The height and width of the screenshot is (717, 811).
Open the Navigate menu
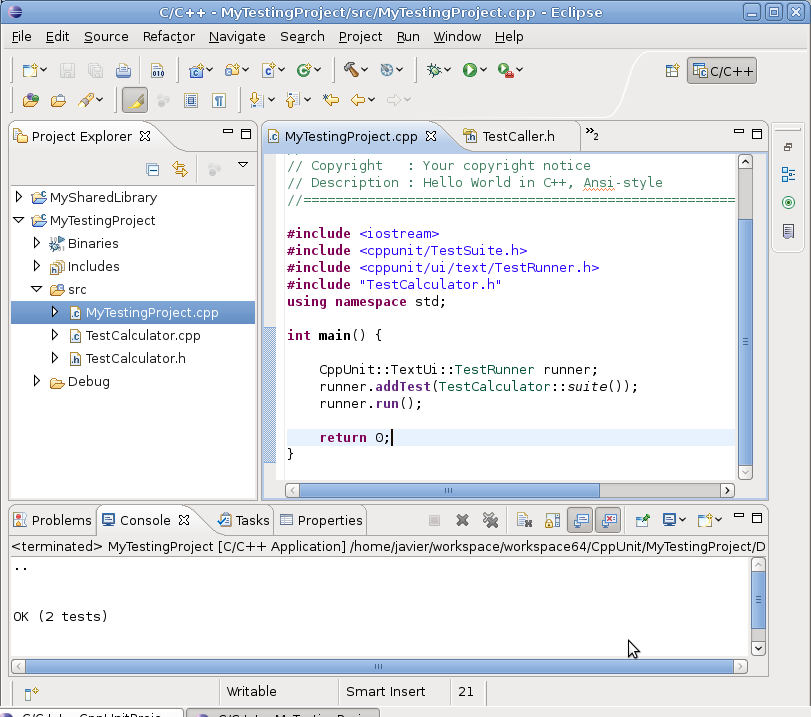coord(237,37)
